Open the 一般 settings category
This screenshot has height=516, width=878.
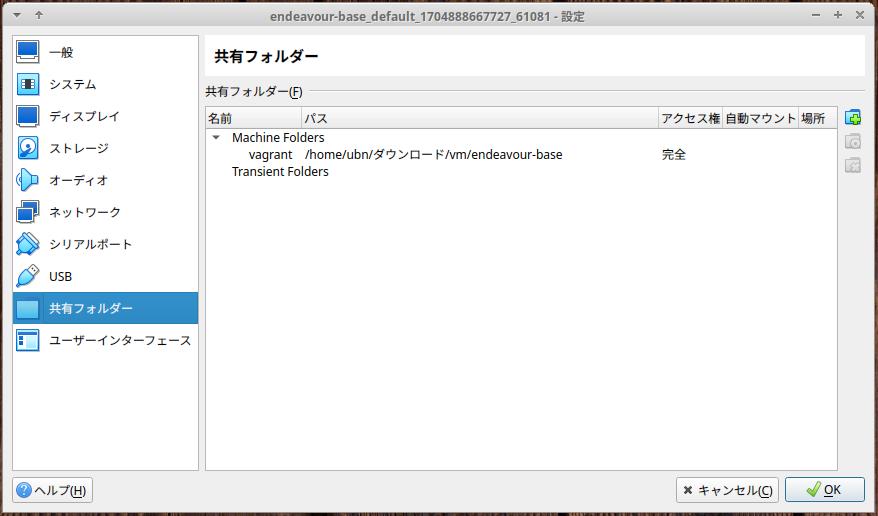click(x=105, y=52)
